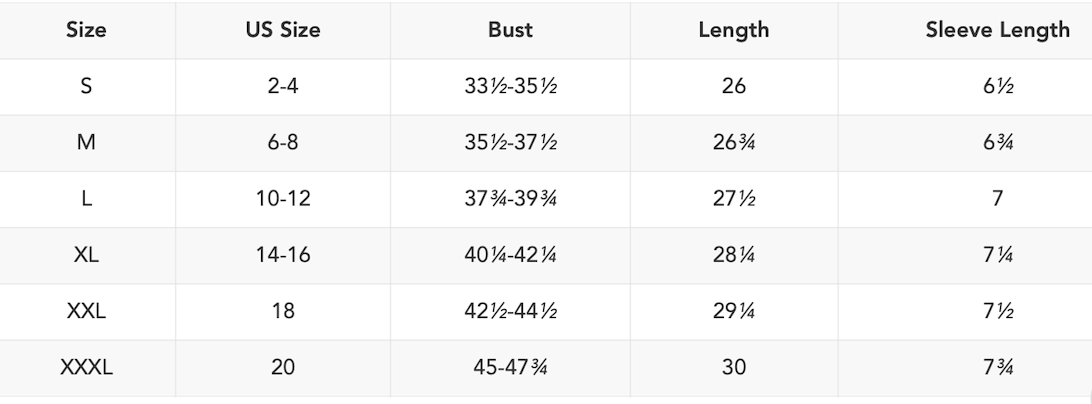This screenshot has width=1092, height=404.
Task: Select bust value 42½-44½
Action: (510, 311)
